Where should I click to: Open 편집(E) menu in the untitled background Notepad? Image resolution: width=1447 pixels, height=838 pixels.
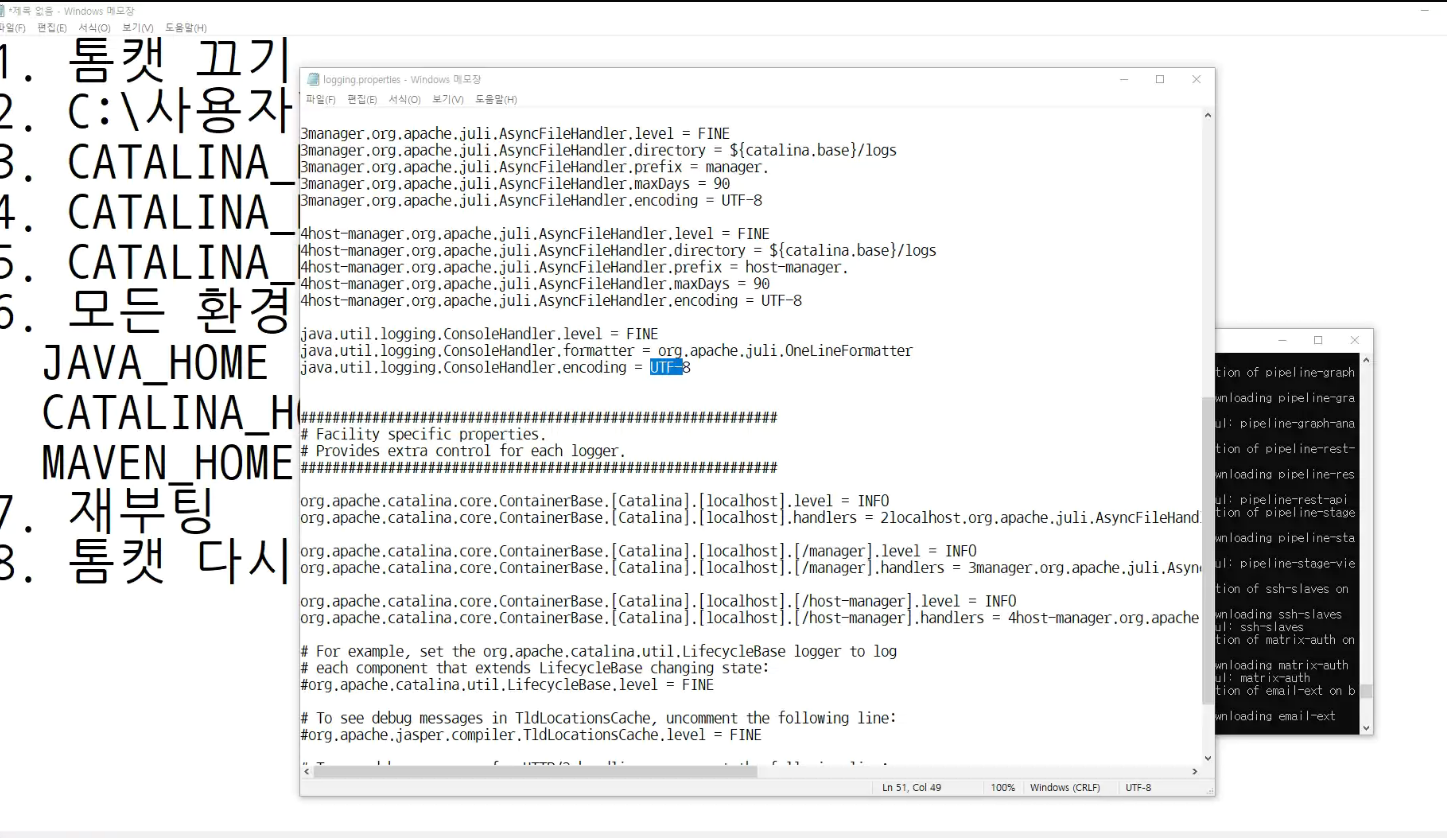click(52, 28)
